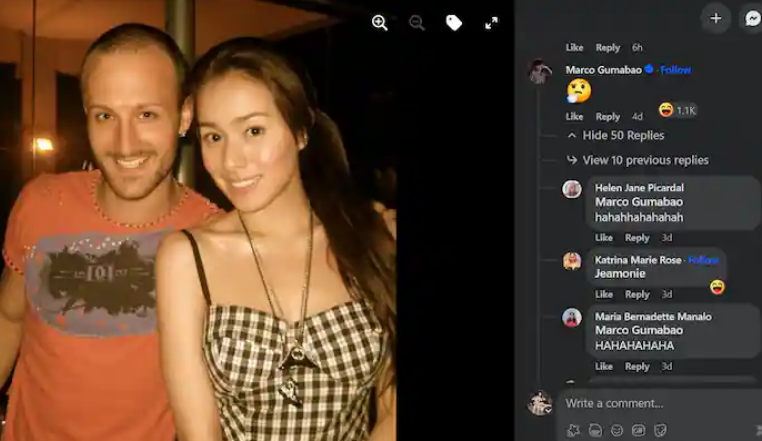Enter fullscreen with the expand arrows icon

pyautogui.click(x=491, y=23)
